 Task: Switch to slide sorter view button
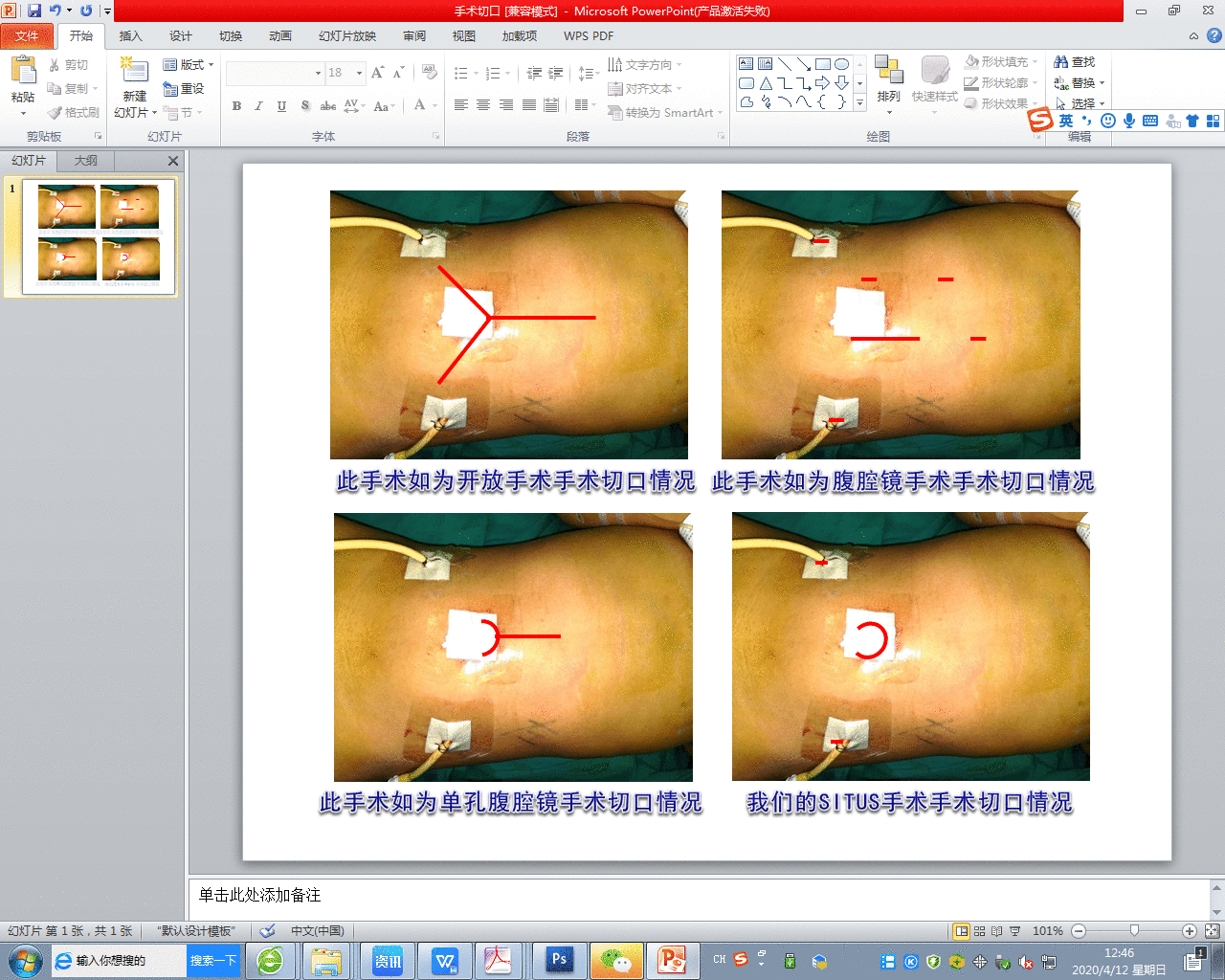979,931
